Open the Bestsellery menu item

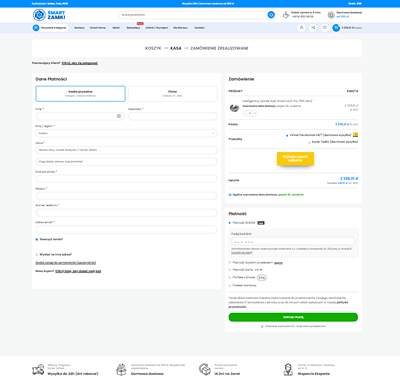pyautogui.click(x=133, y=28)
